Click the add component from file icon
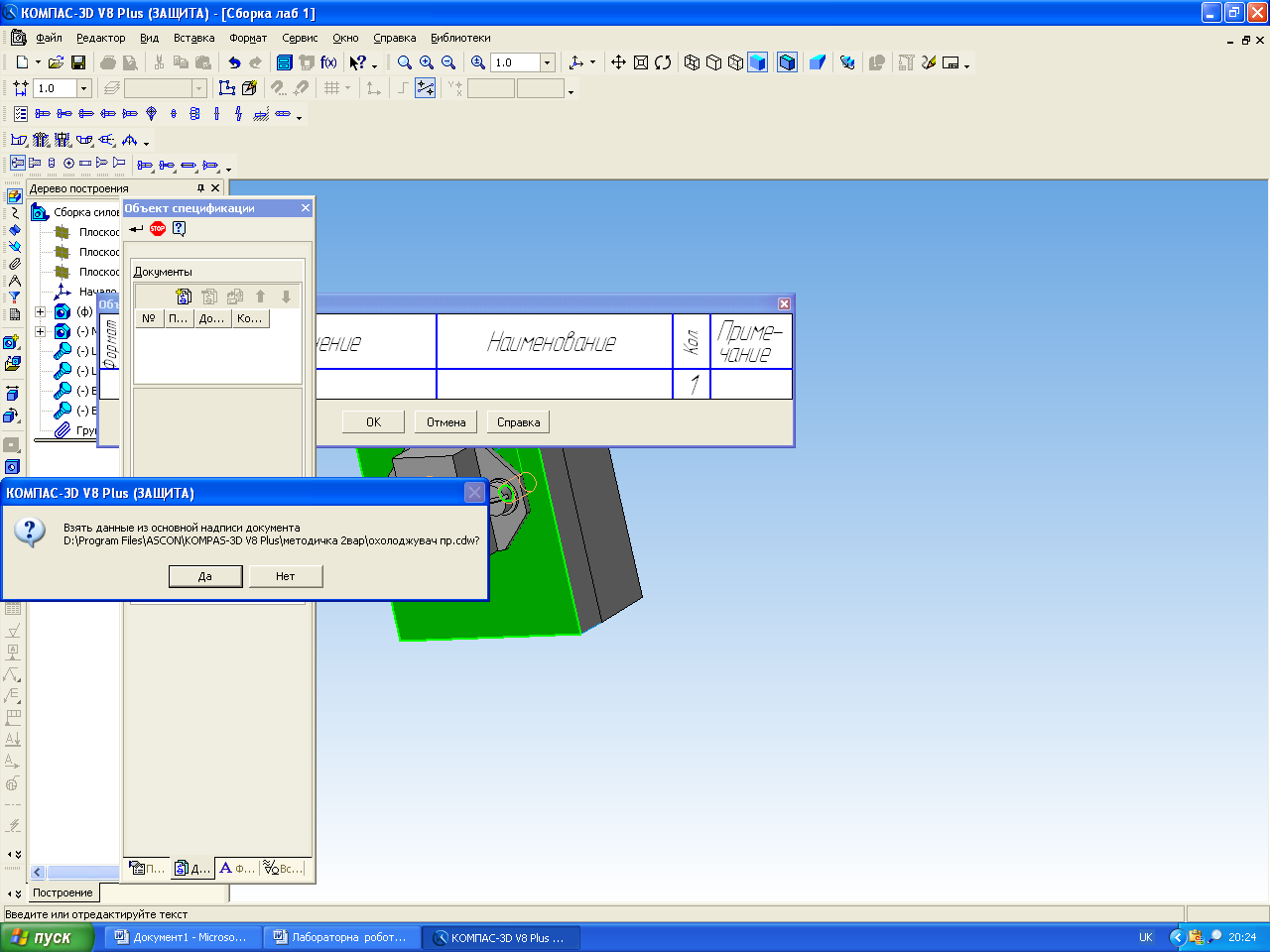1270x952 pixels. click(12, 363)
